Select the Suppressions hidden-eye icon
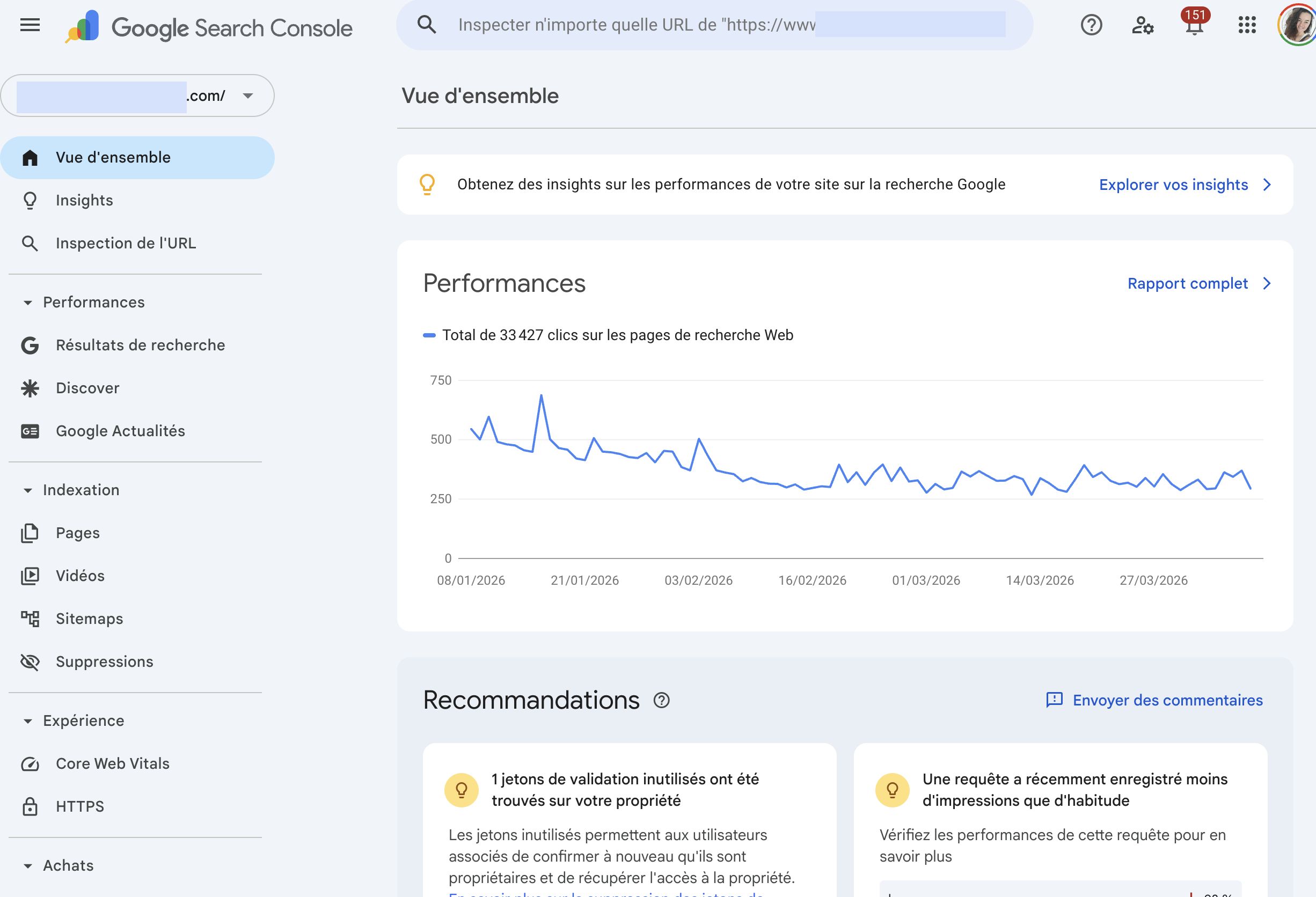1316x897 pixels. click(30, 661)
